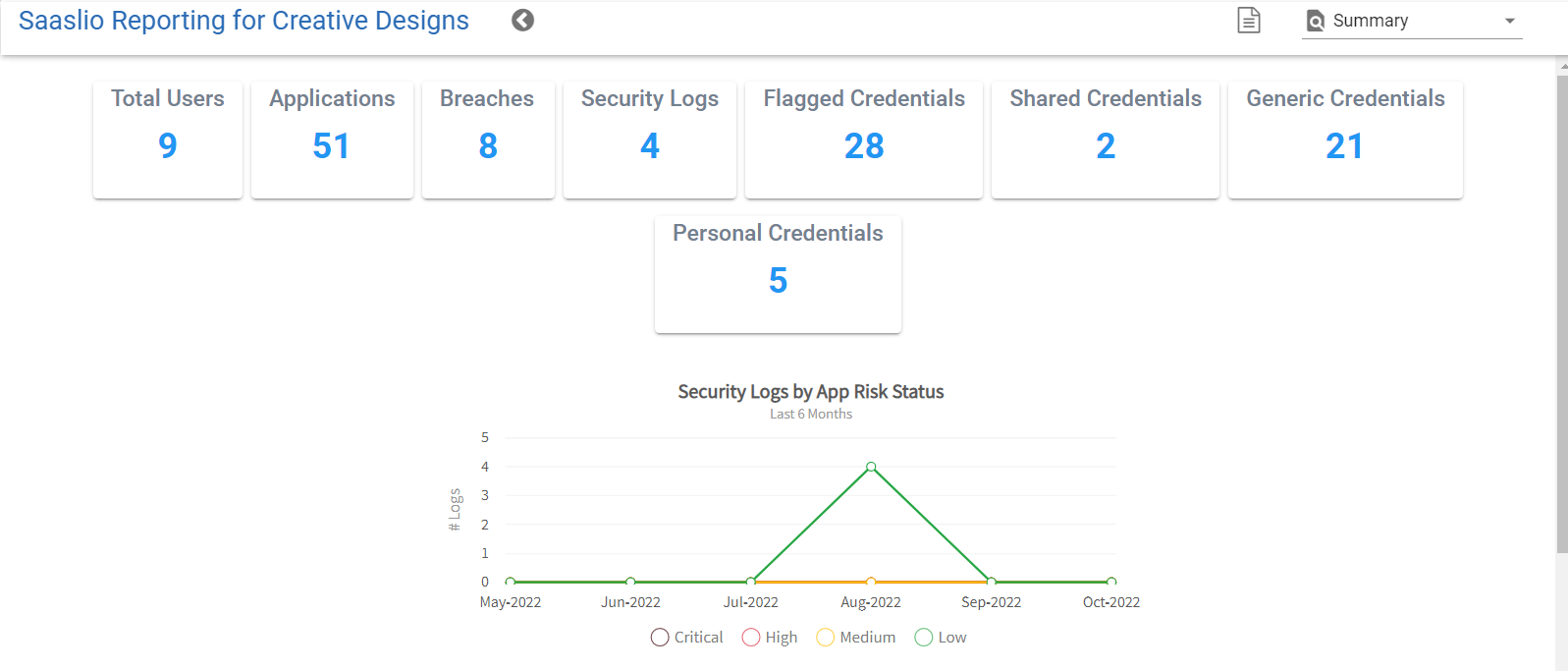The width and height of the screenshot is (1568, 671).
Task: Toggle the Critical series in legend
Action: (x=687, y=638)
